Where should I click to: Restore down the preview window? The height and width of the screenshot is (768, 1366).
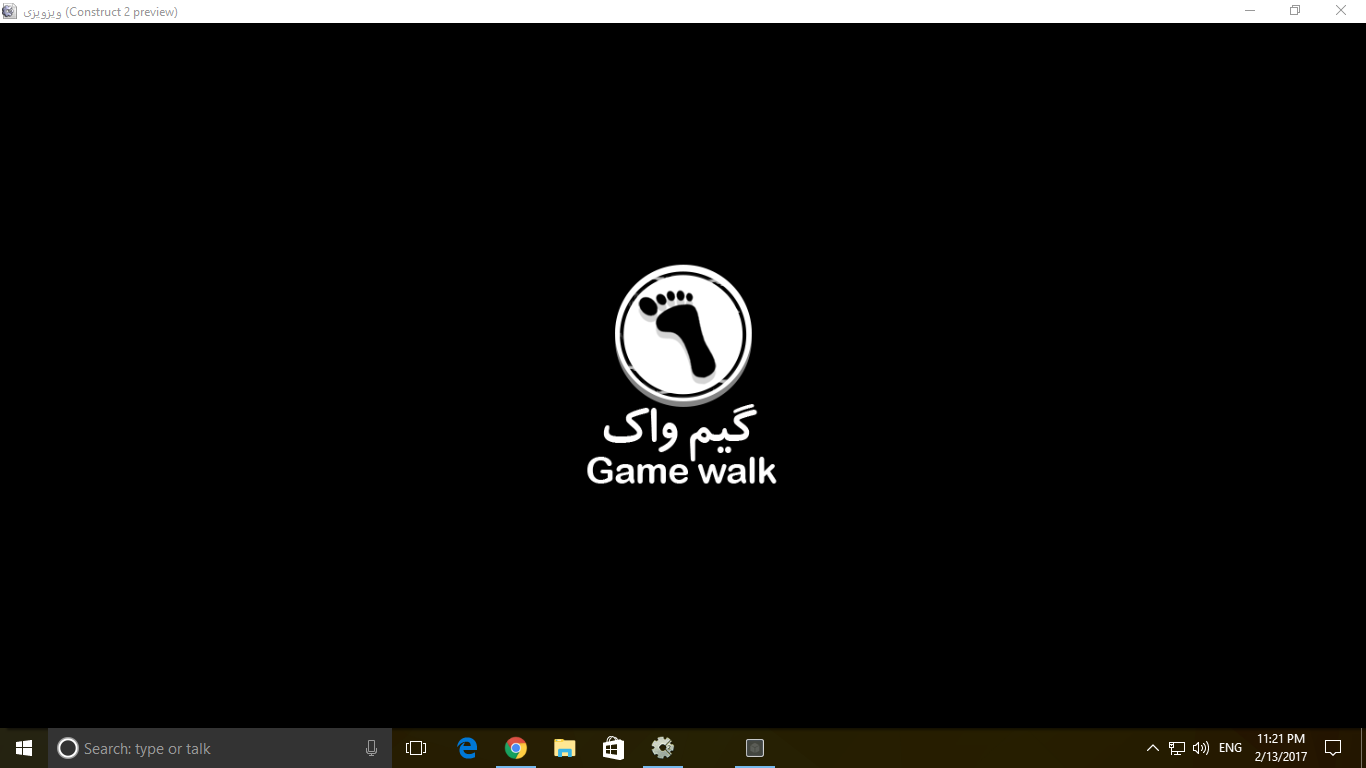pyautogui.click(x=1295, y=11)
